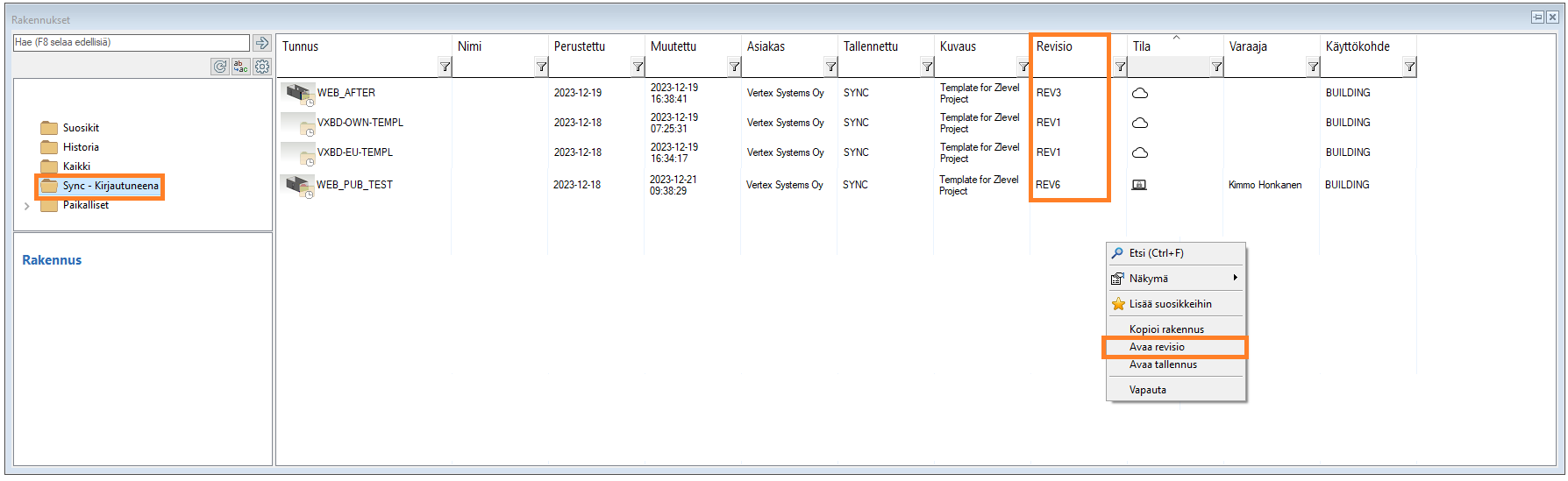Open the Näkymä submenu arrow
1568x481 pixels.
point(1235,278)
